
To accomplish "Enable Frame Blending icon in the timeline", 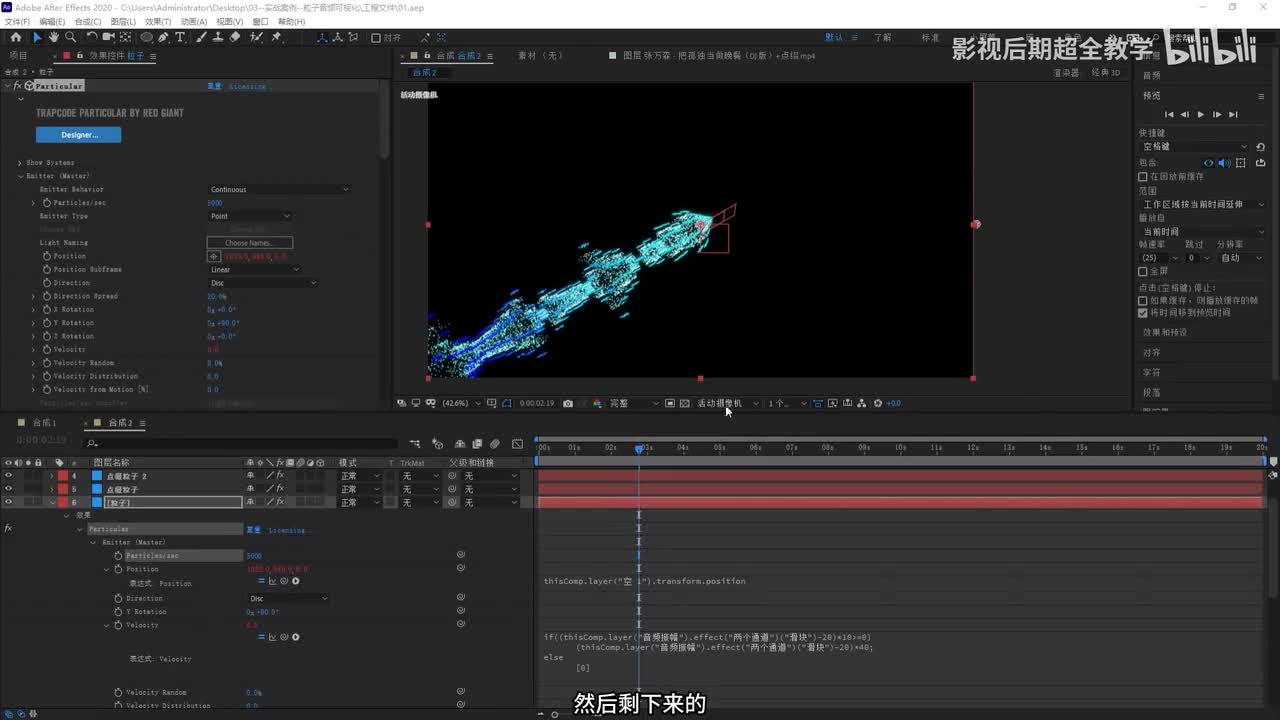I will coord(476,443).
